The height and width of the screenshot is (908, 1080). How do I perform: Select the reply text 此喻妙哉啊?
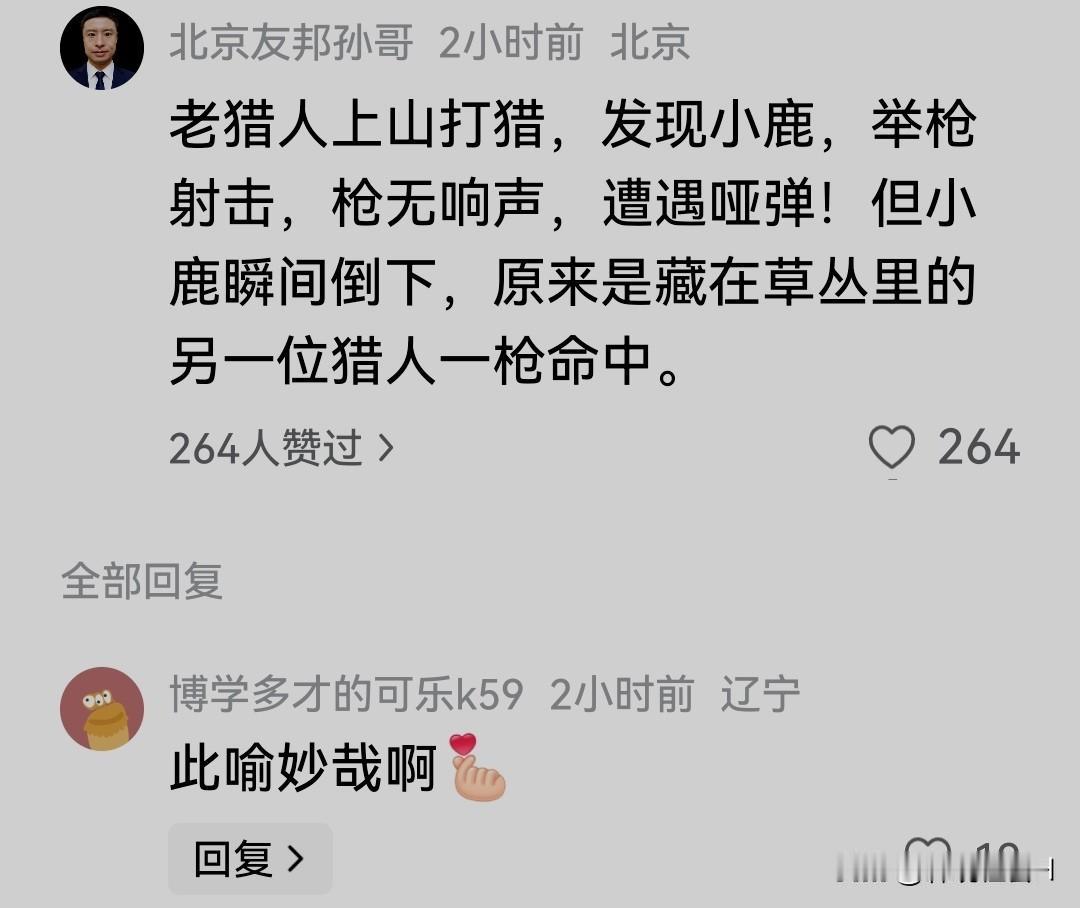pos(304,767)
